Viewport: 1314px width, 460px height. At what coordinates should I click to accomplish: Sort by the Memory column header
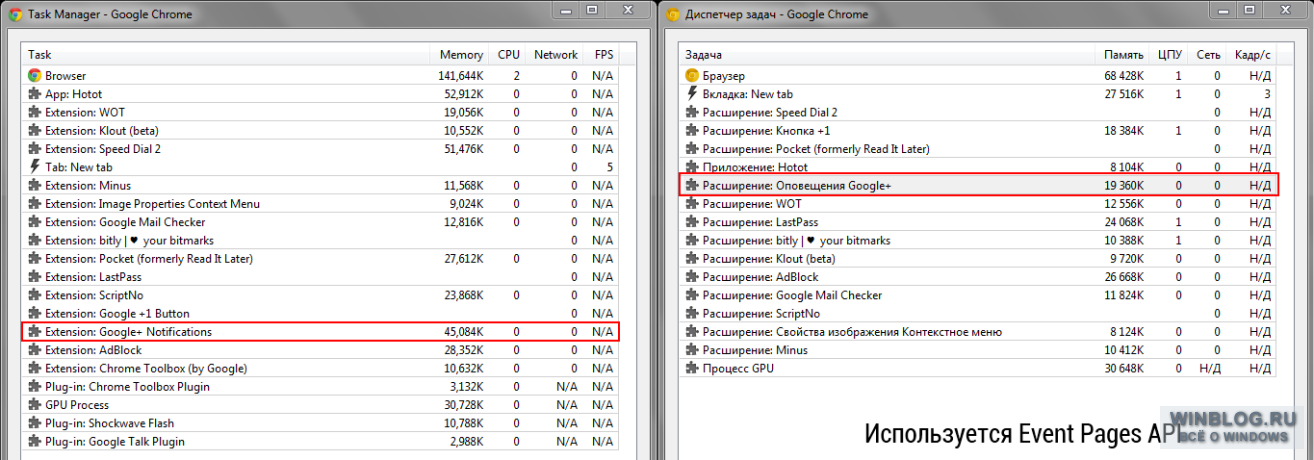[460, 55]
